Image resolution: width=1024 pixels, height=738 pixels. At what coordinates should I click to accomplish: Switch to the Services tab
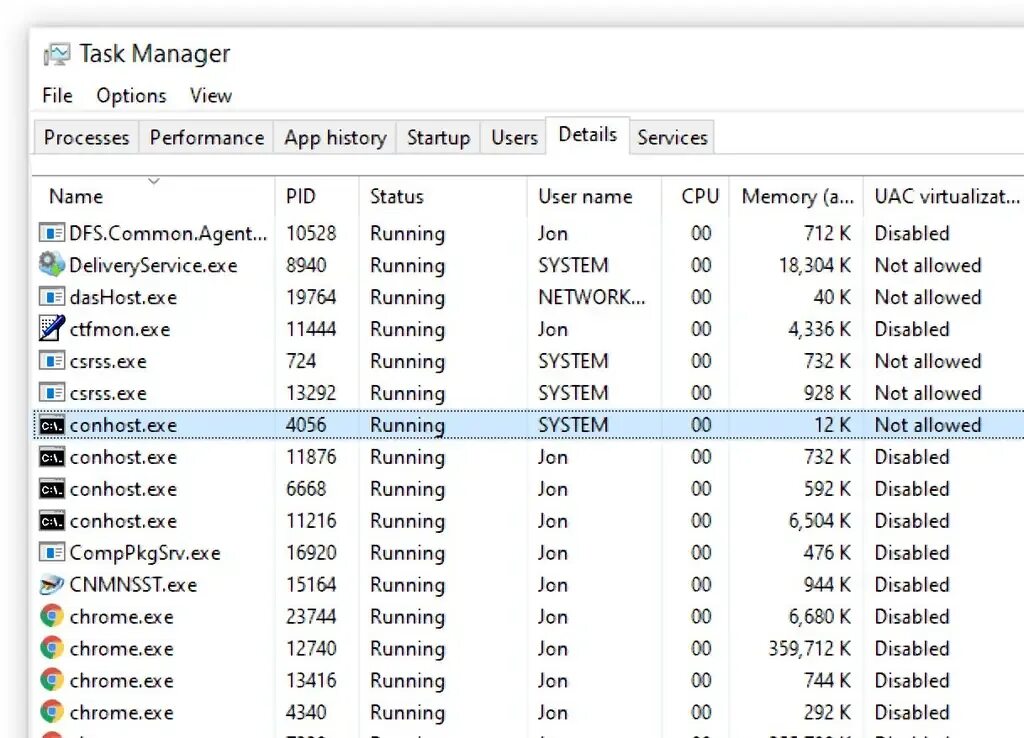(x=672, y=137)
